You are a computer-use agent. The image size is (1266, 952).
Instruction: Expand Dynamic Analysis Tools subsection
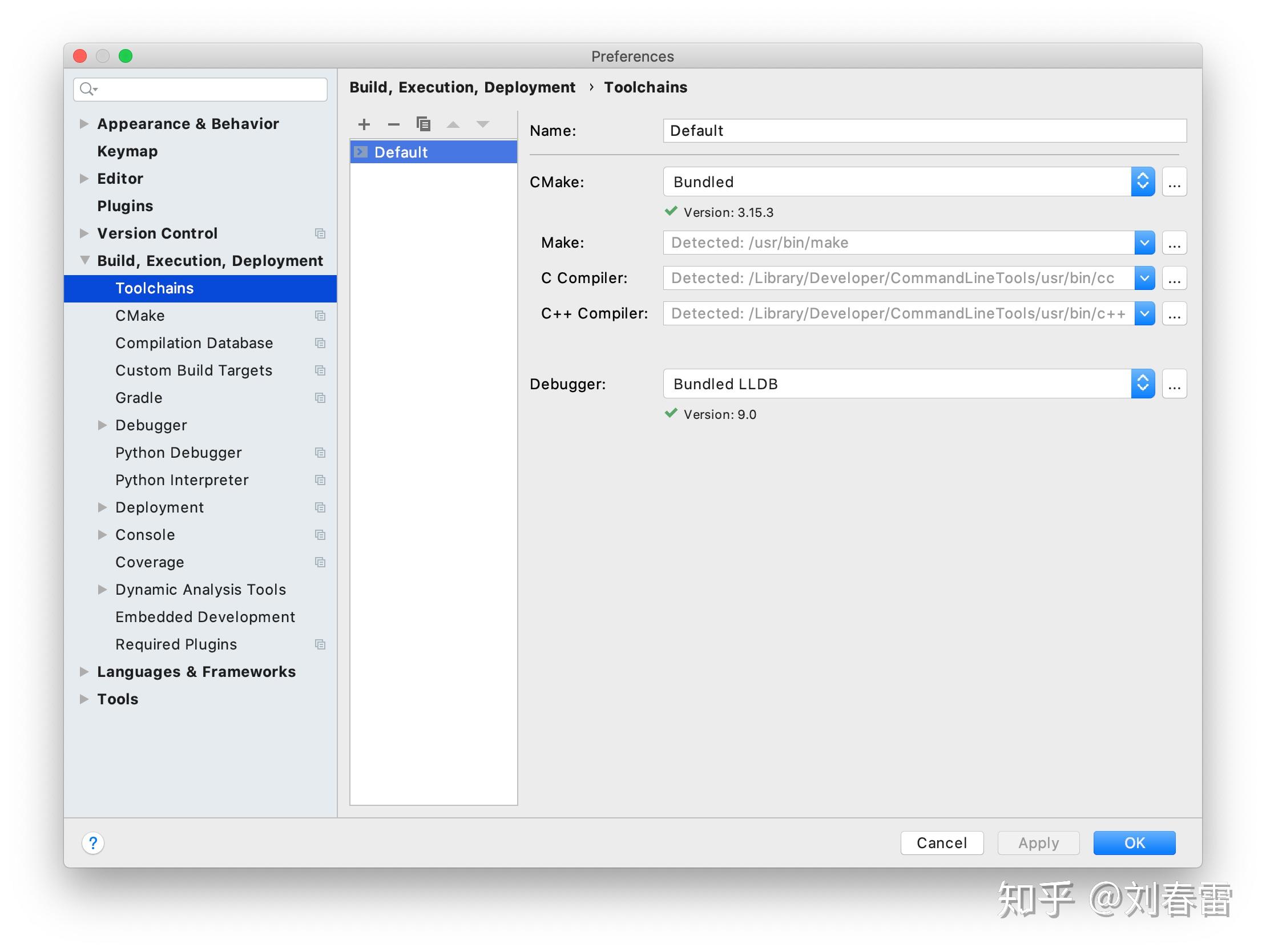coord(102,590)
